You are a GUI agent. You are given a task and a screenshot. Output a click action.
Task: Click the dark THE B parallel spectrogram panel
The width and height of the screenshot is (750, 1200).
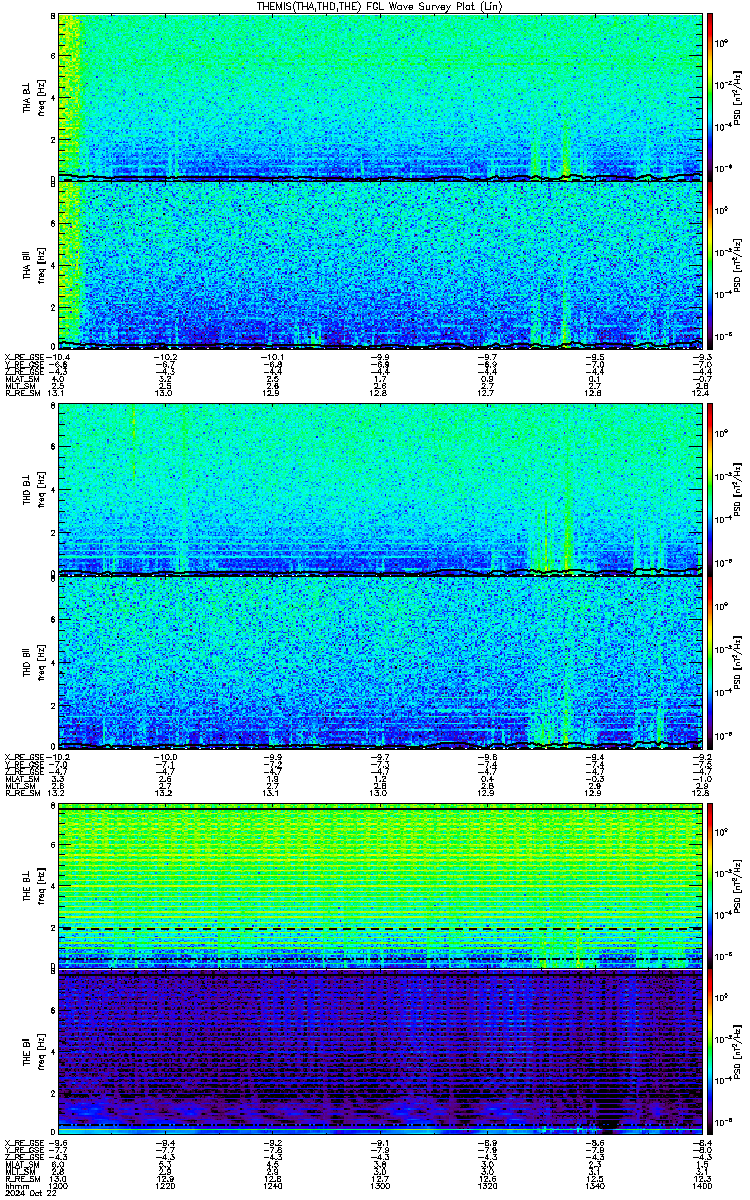coord(379,1051)
